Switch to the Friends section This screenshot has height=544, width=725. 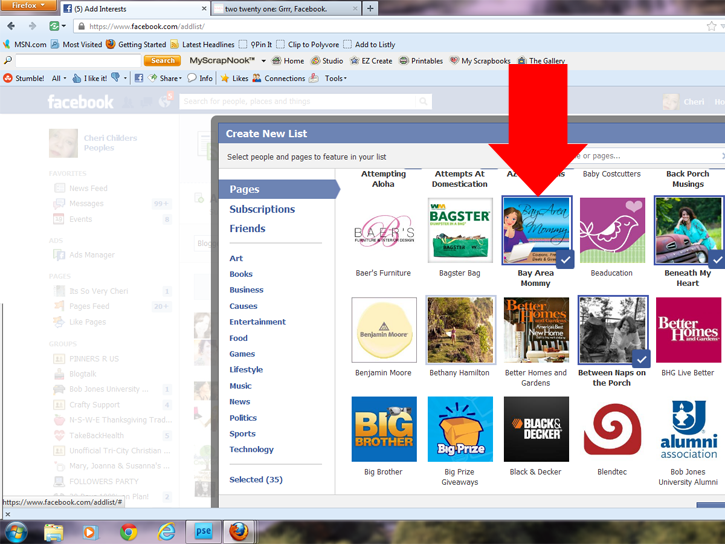coord(247,229)
